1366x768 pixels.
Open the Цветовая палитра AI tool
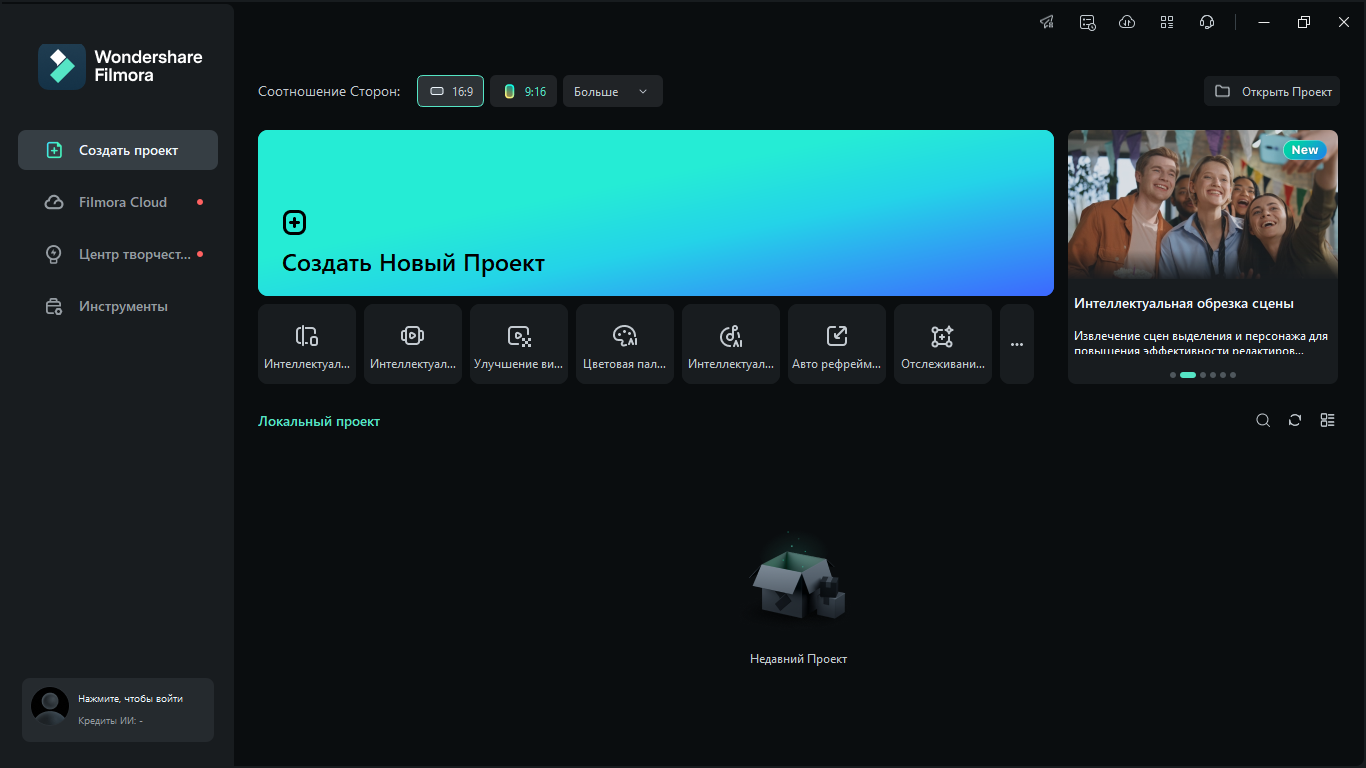pyautogui.click(x=625, y=344)
